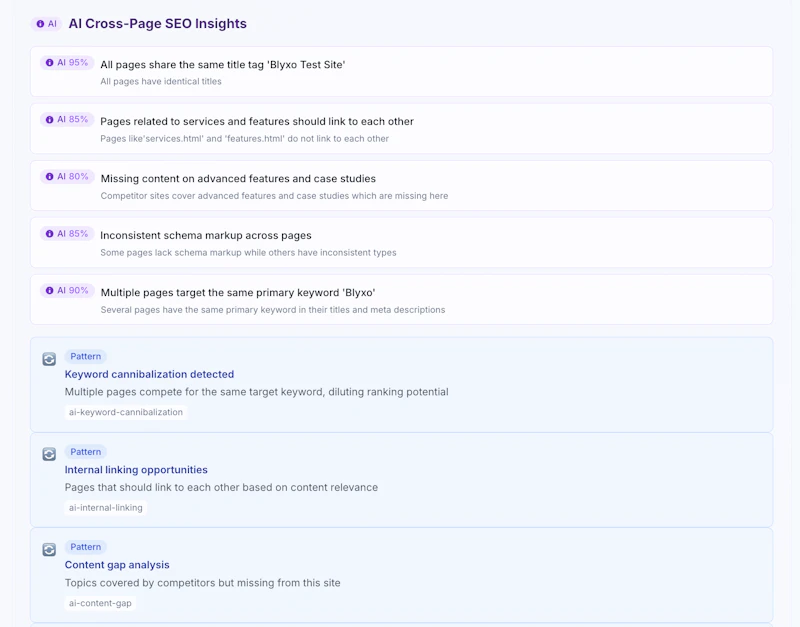Viewport: 800px width, 627px height.
Task: Open the Content gap analysis title
Action: click(x=117, y=565)
